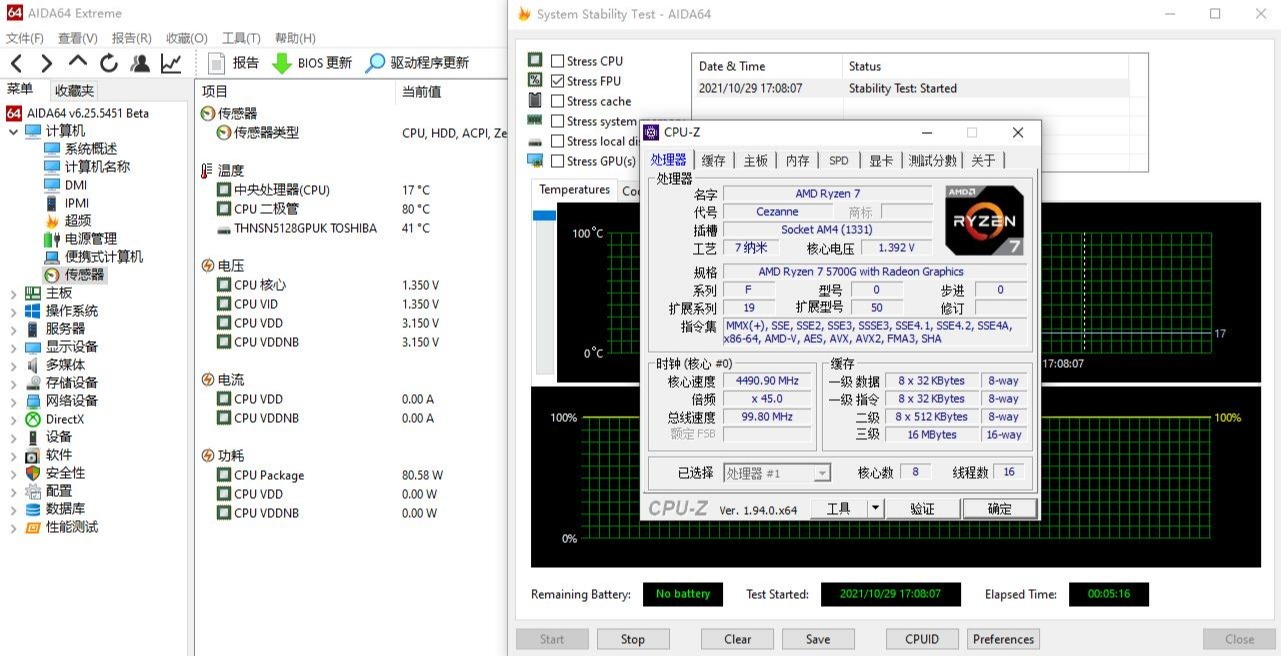
Task: Click the Back navigation arrow in AIDA64 toolbar
Action: (14, 61)
